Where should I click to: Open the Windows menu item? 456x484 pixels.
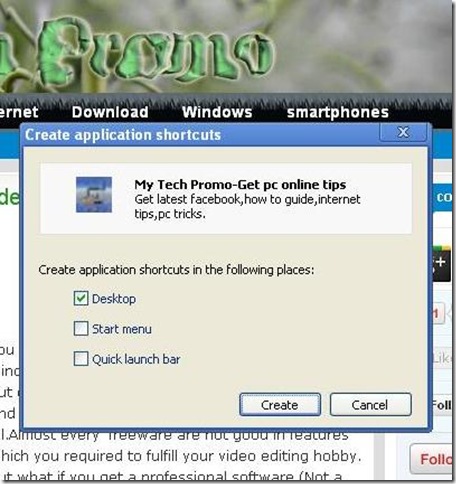click(x=217, y=112)
